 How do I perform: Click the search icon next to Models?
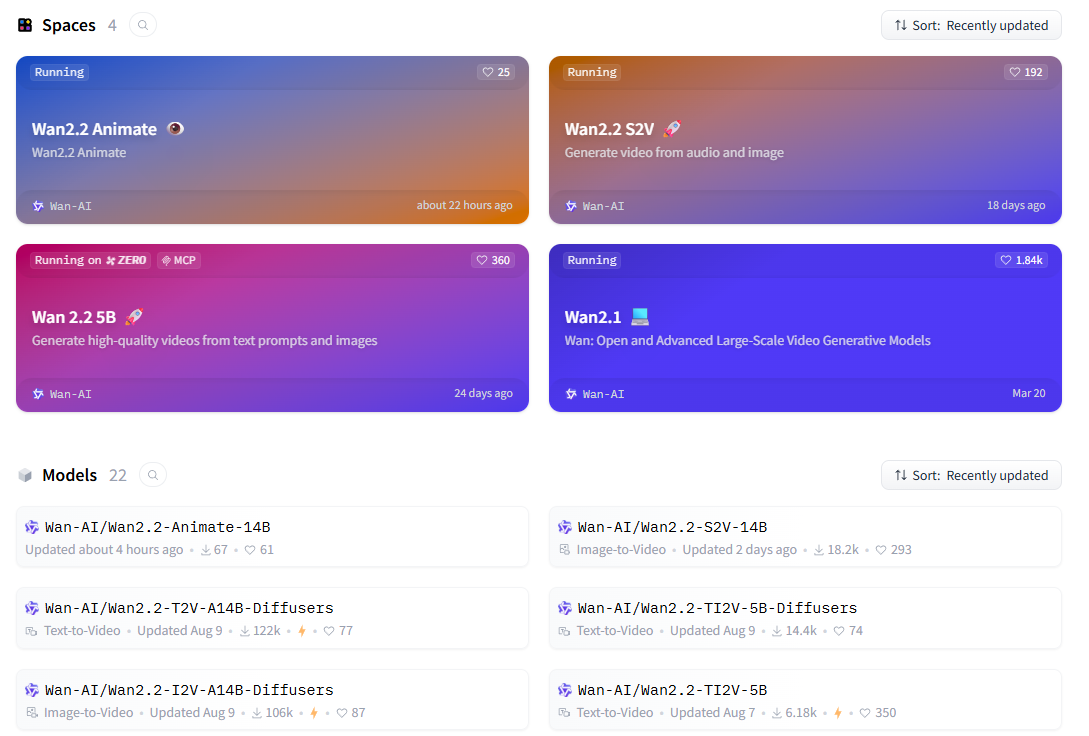(152, 475)
